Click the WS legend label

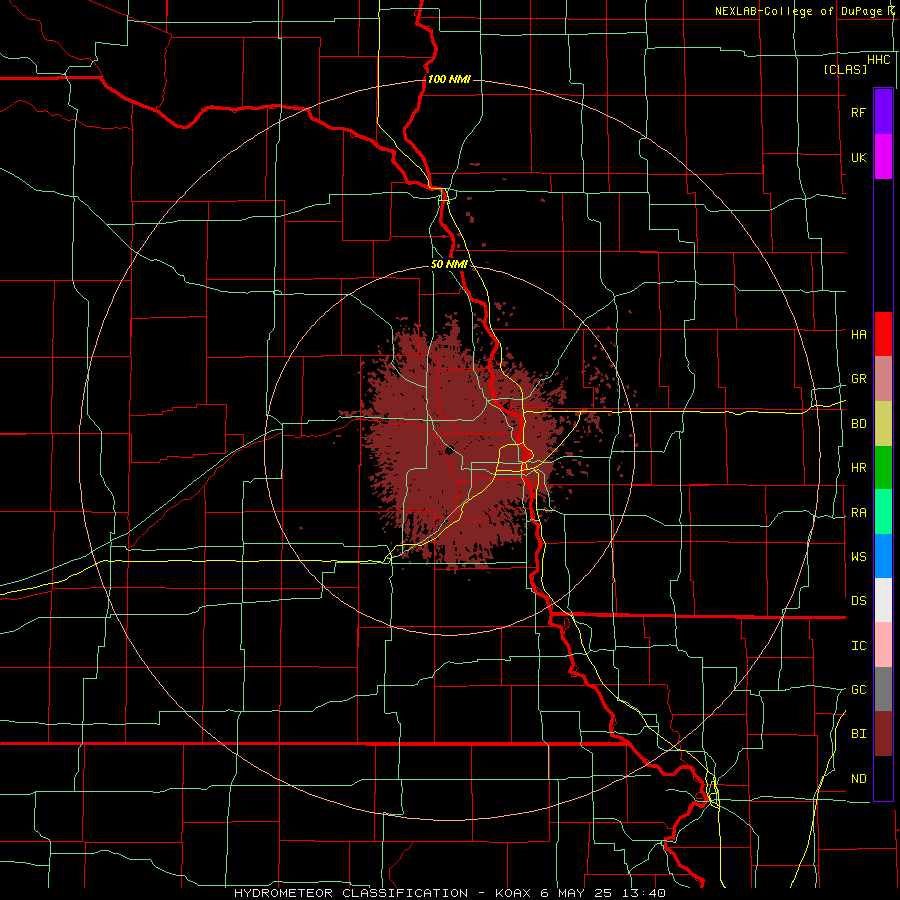click(858, 556)
